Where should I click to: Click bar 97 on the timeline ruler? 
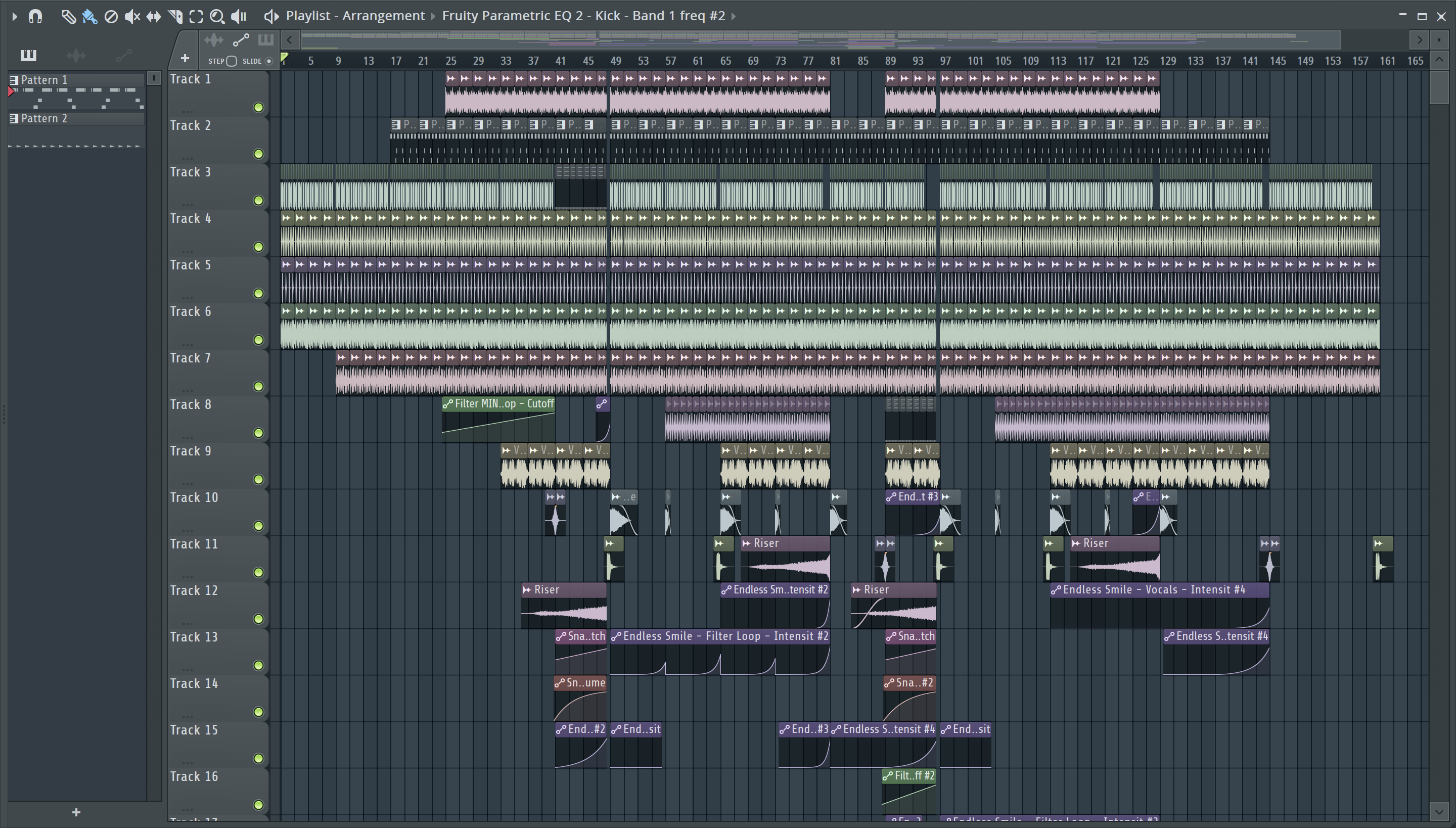point(945,61)
